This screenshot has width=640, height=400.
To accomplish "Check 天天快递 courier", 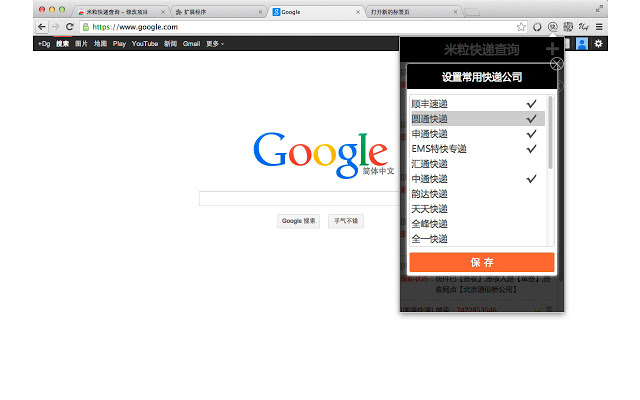I will [478, 209].
